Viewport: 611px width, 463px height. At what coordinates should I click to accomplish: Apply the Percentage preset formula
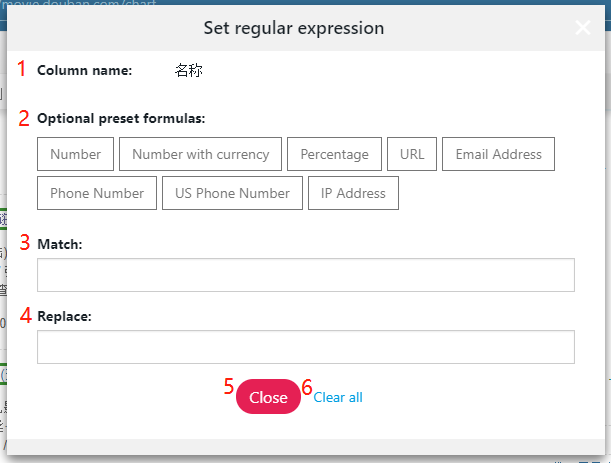[334, 154]
